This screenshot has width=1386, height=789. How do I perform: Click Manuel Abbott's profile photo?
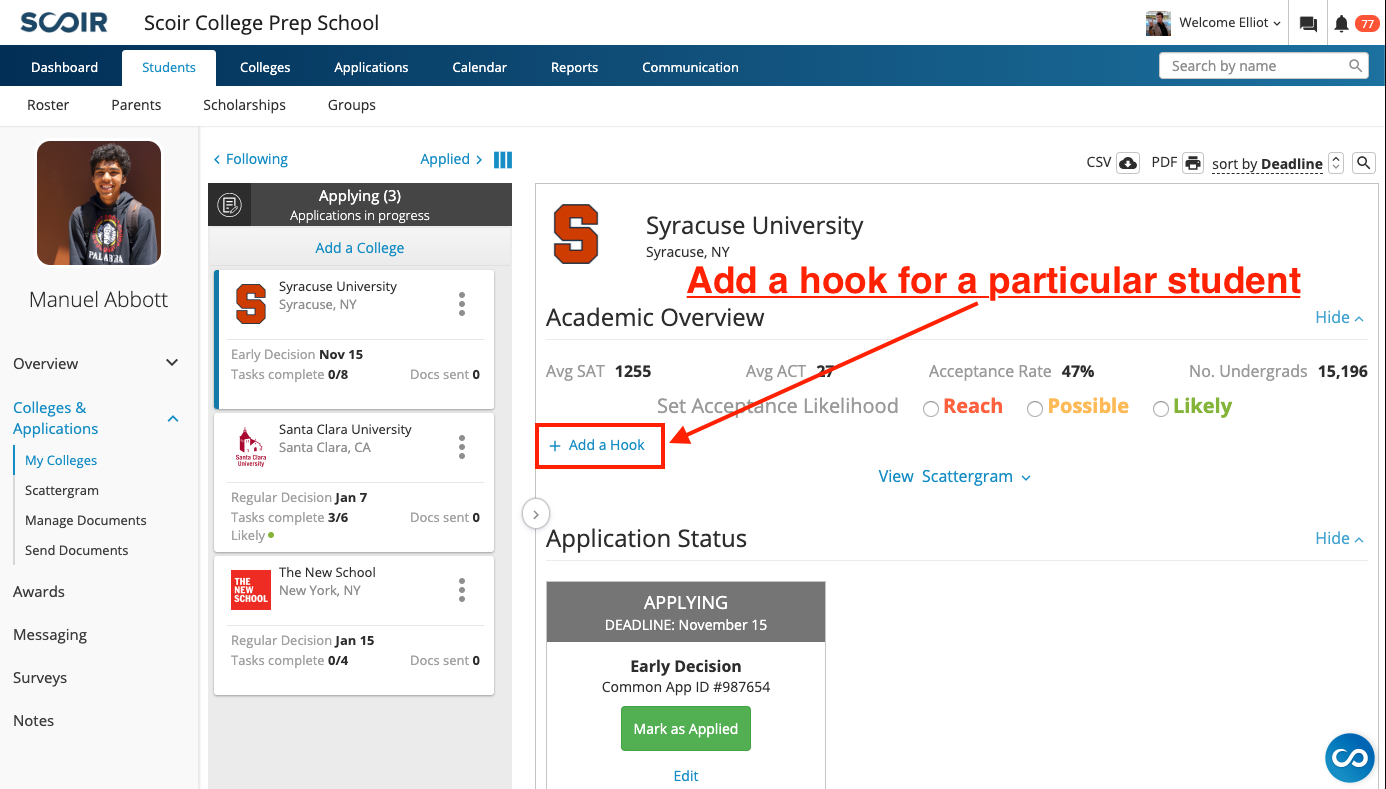(99, 203)
